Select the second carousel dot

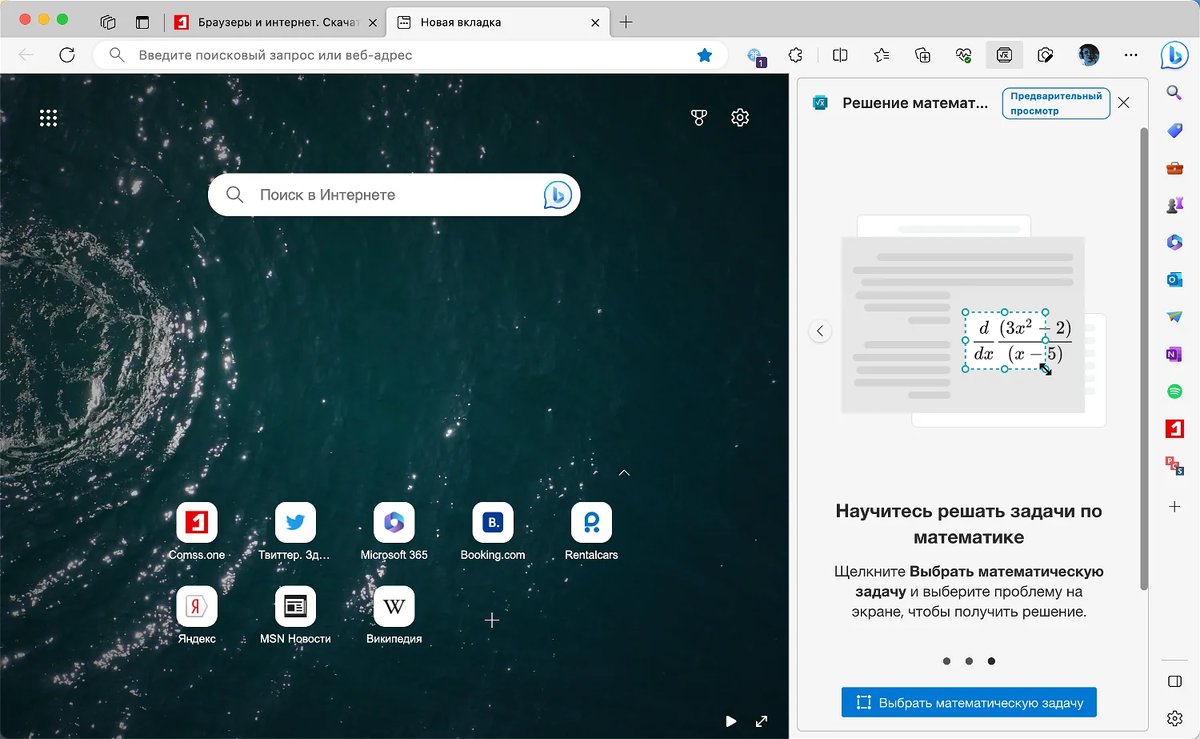[x=969, y=661]
